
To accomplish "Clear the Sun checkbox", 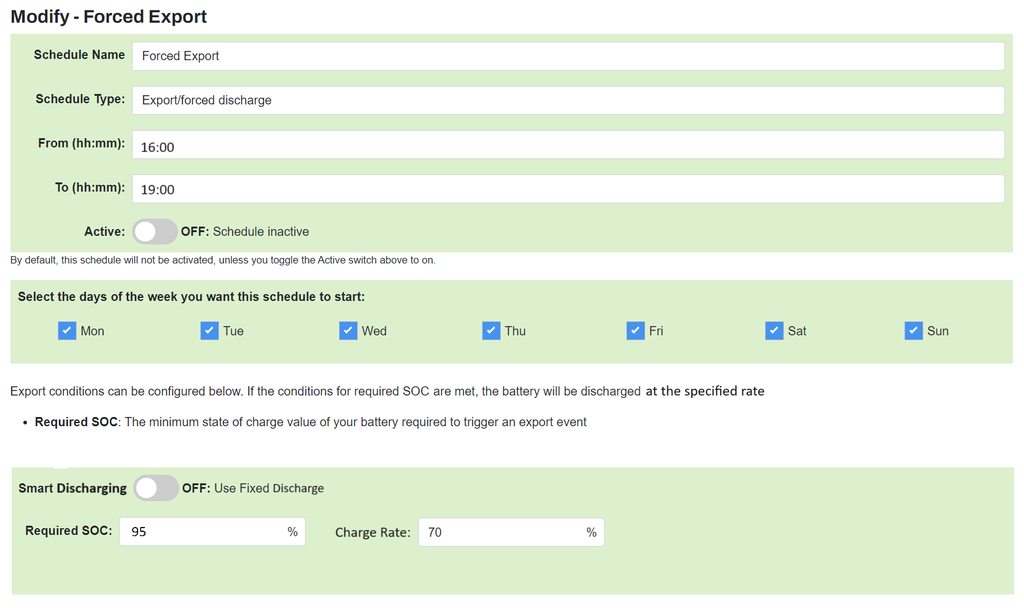I will 914,331.
